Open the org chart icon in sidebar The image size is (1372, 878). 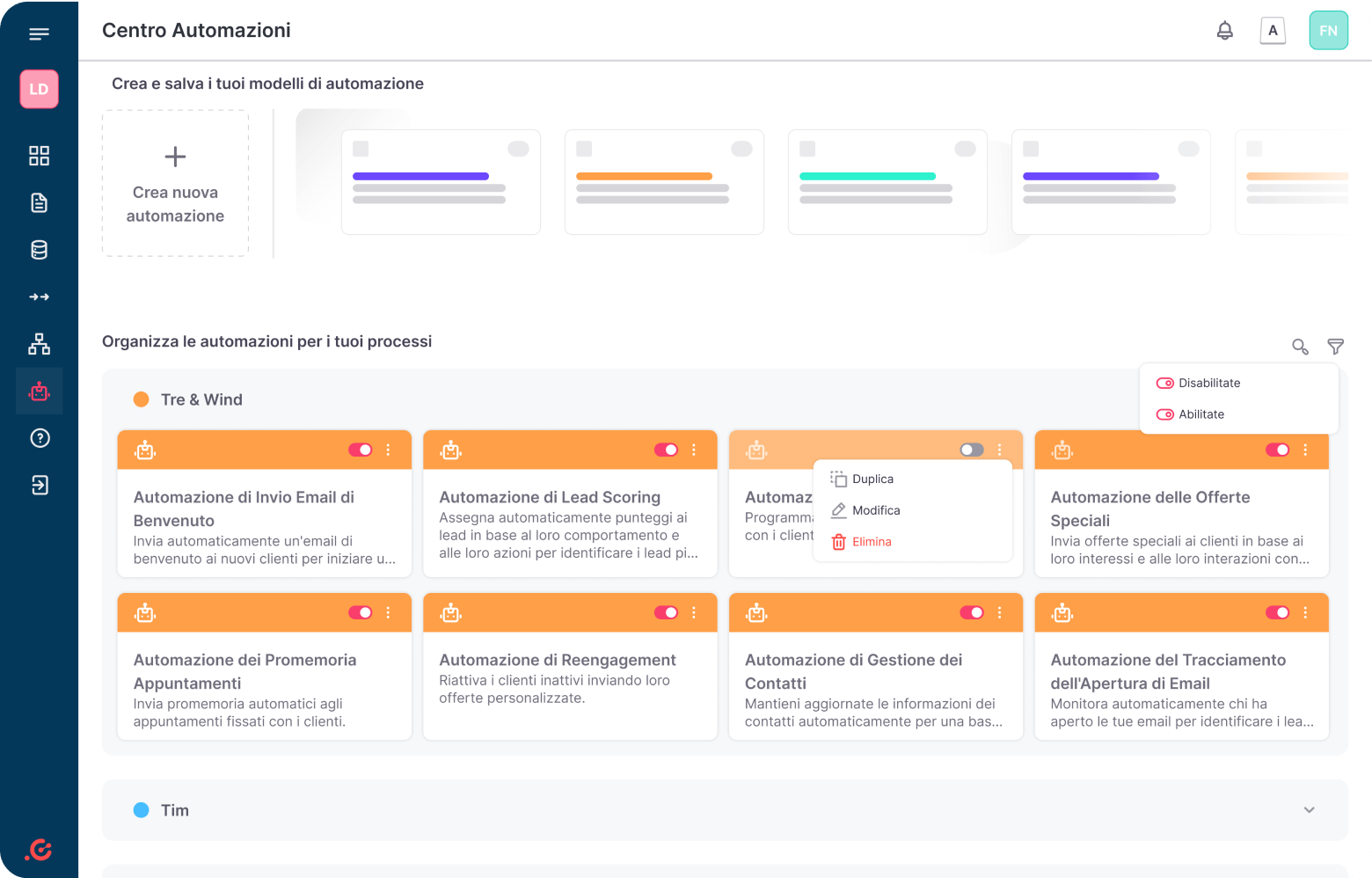coord(39,344)
